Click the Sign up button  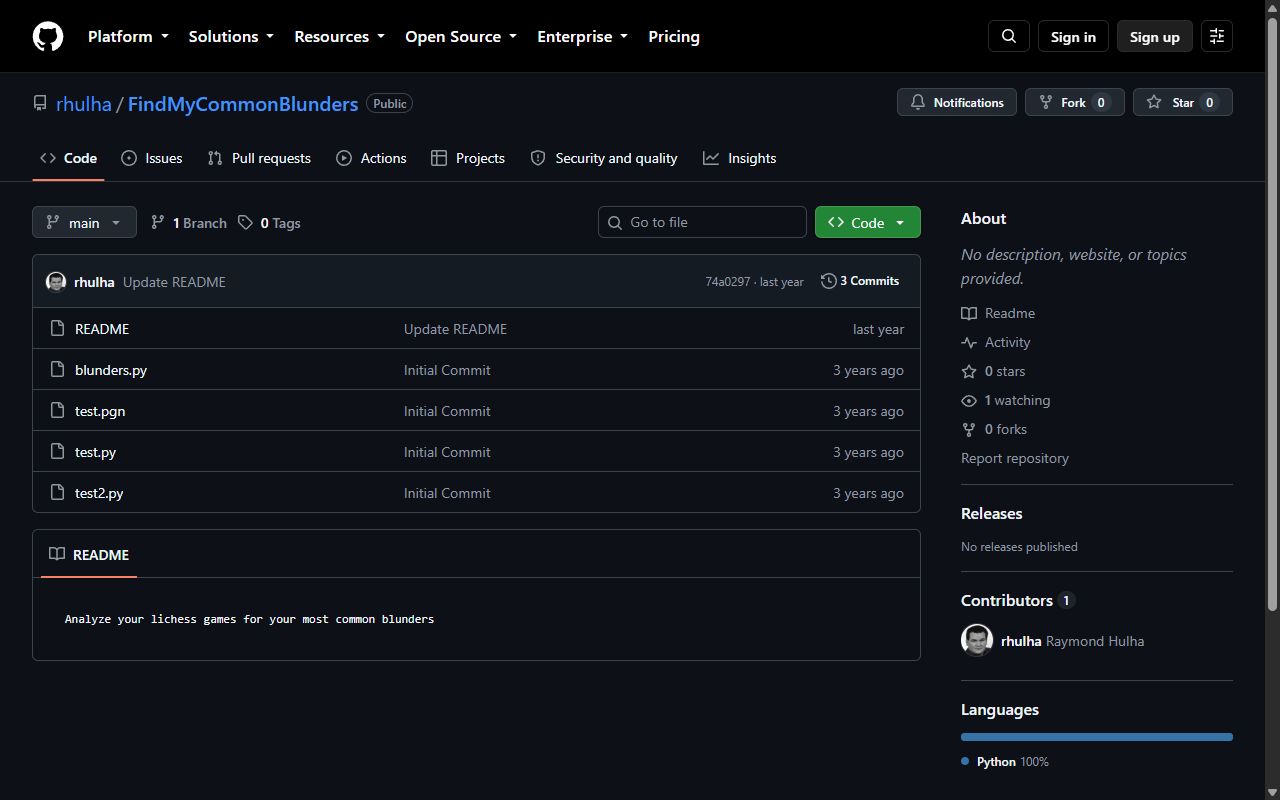click(x=1155, y=36)
